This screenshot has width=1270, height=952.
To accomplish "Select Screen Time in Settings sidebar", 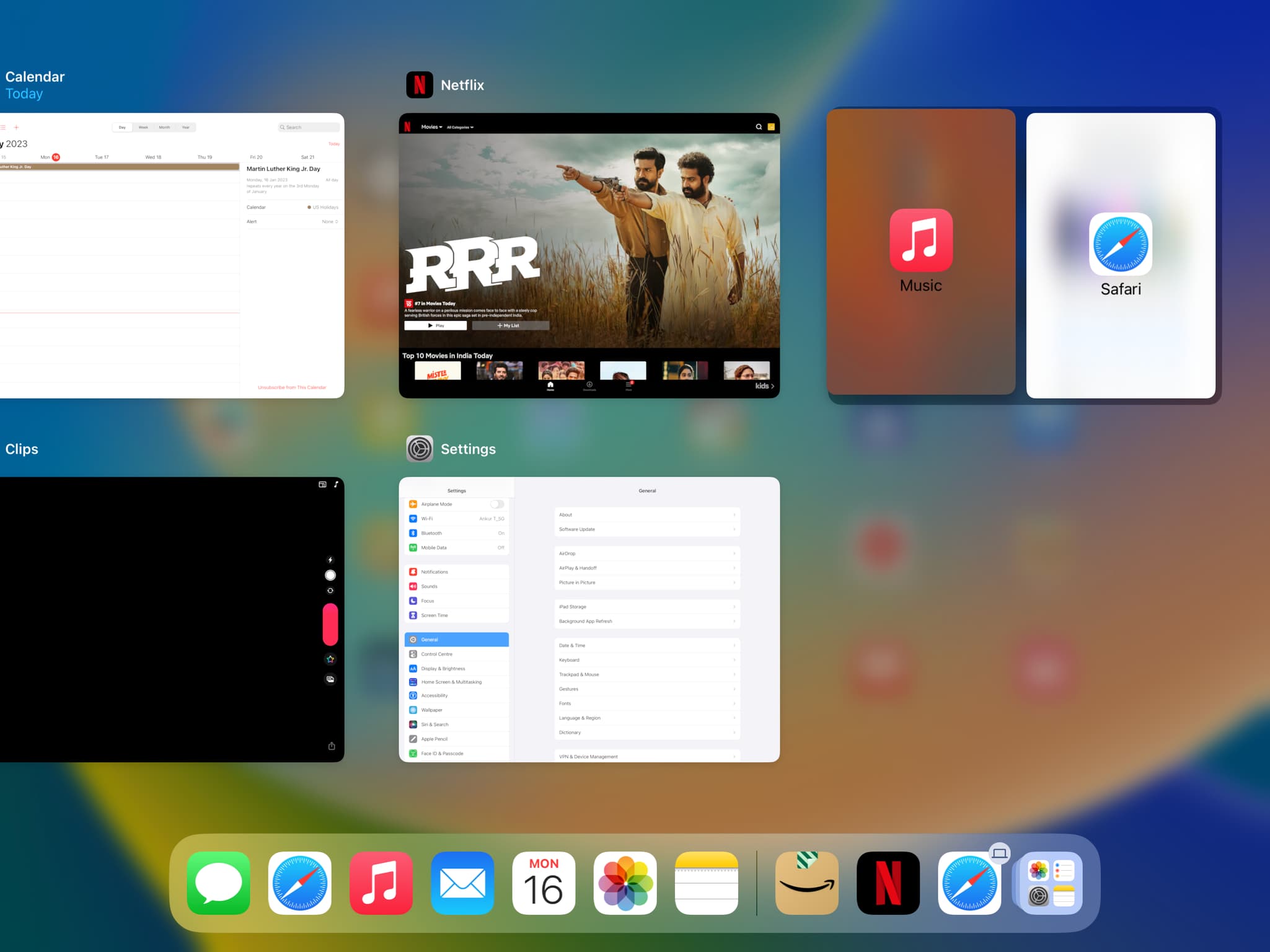I will coord(457,615).
